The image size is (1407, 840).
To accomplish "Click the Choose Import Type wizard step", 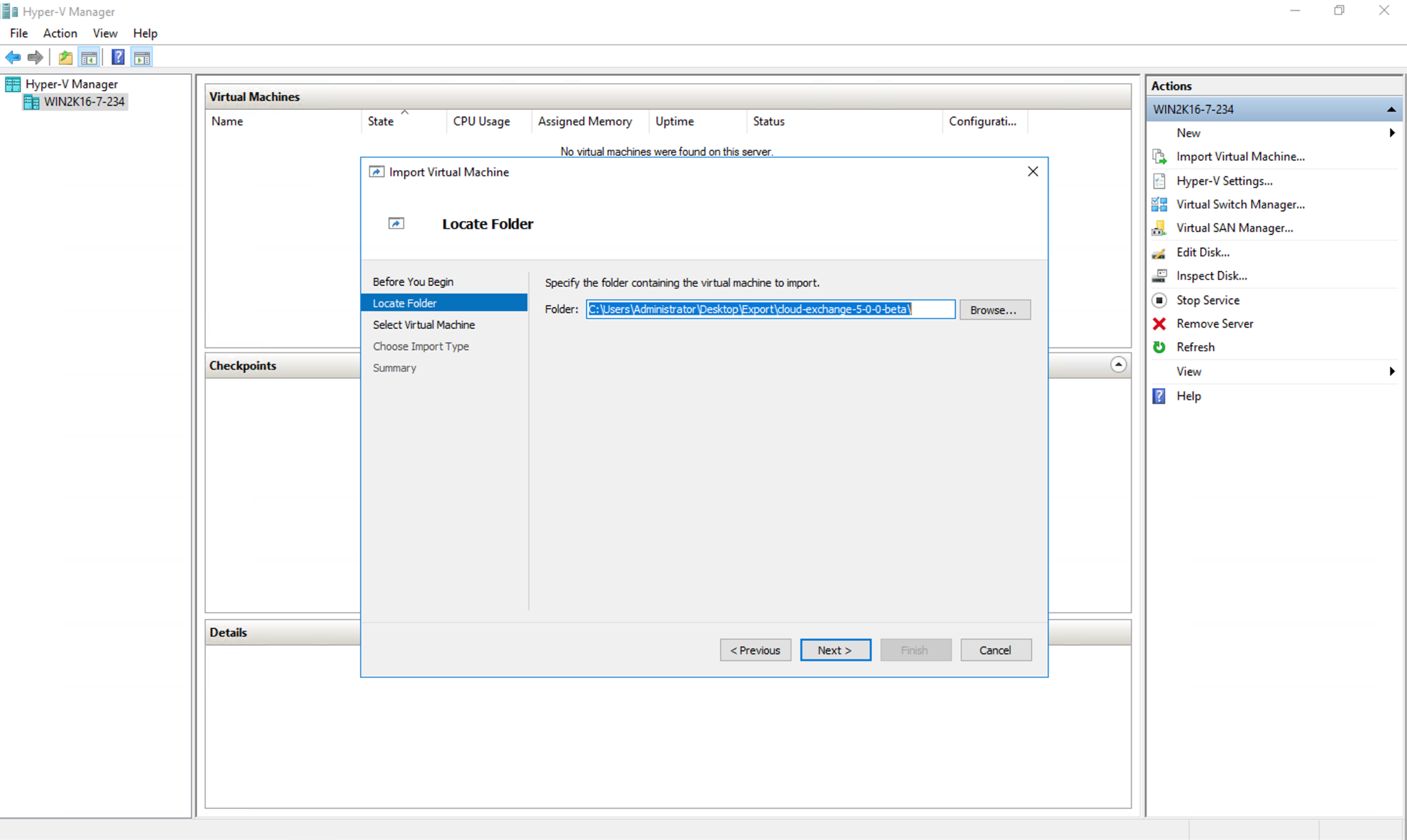I will click(x=421, y=346).
